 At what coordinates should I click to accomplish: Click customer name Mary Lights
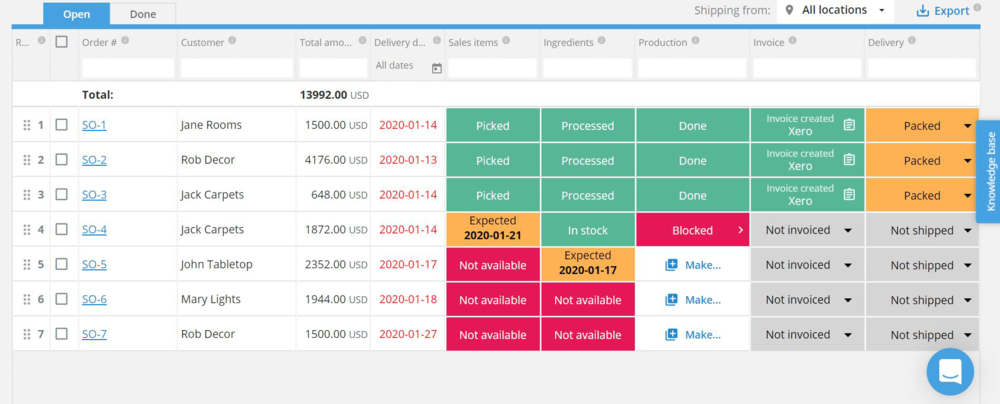pos(211,299)
